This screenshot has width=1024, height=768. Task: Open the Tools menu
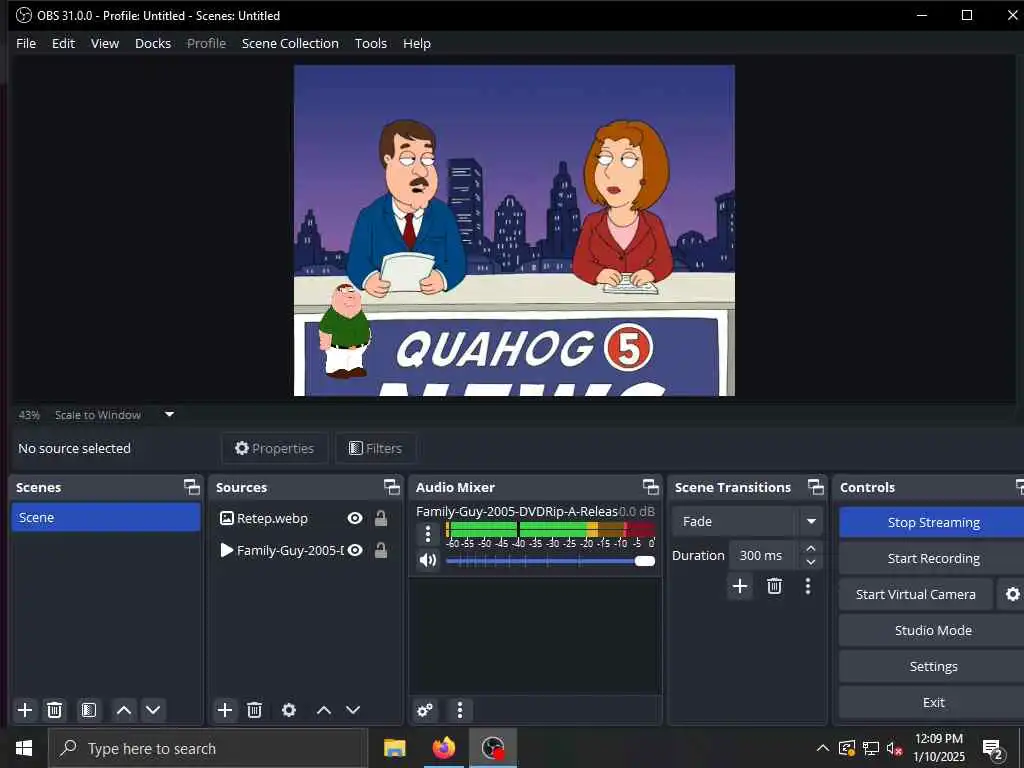[x=371, y=43]
